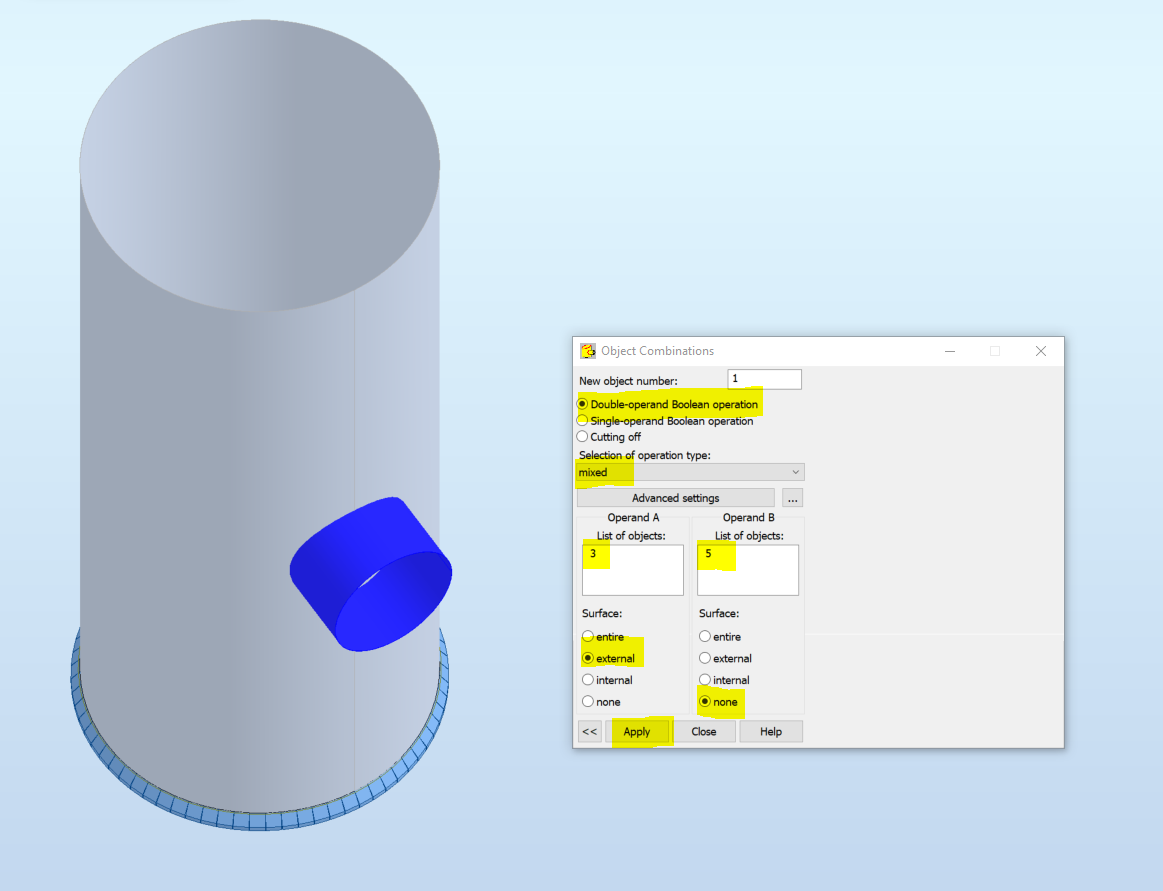The width and height of the screenshot is (1163, 891).
Task: Click the << collapse button
Action: pyautogui.click(x=589, y=731)
